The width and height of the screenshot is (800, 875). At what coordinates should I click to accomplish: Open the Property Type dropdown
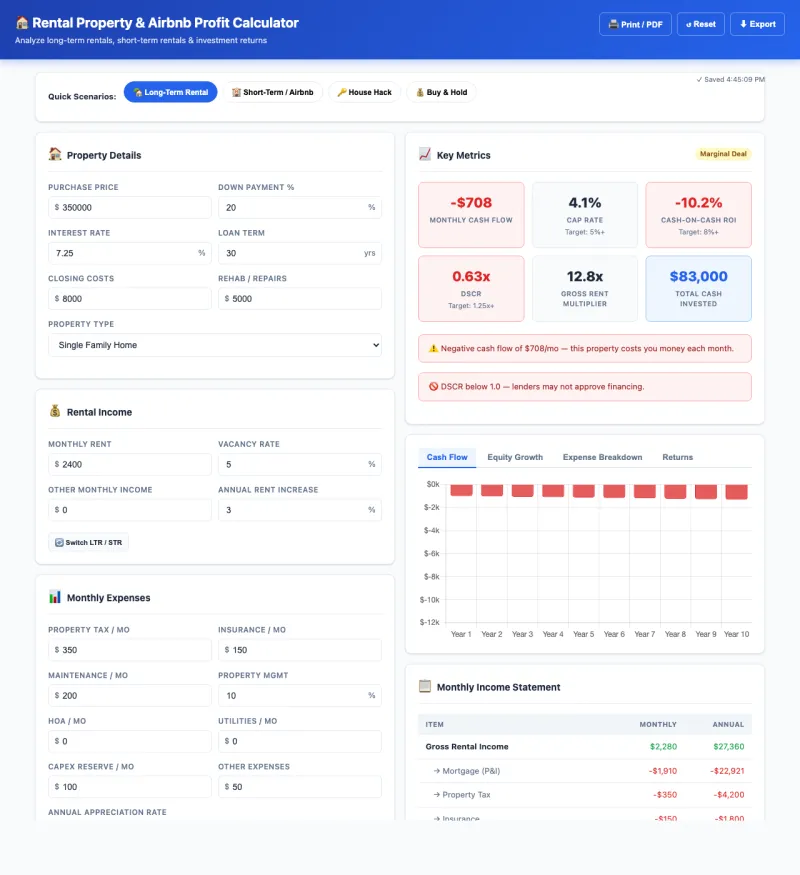point(215,345)
